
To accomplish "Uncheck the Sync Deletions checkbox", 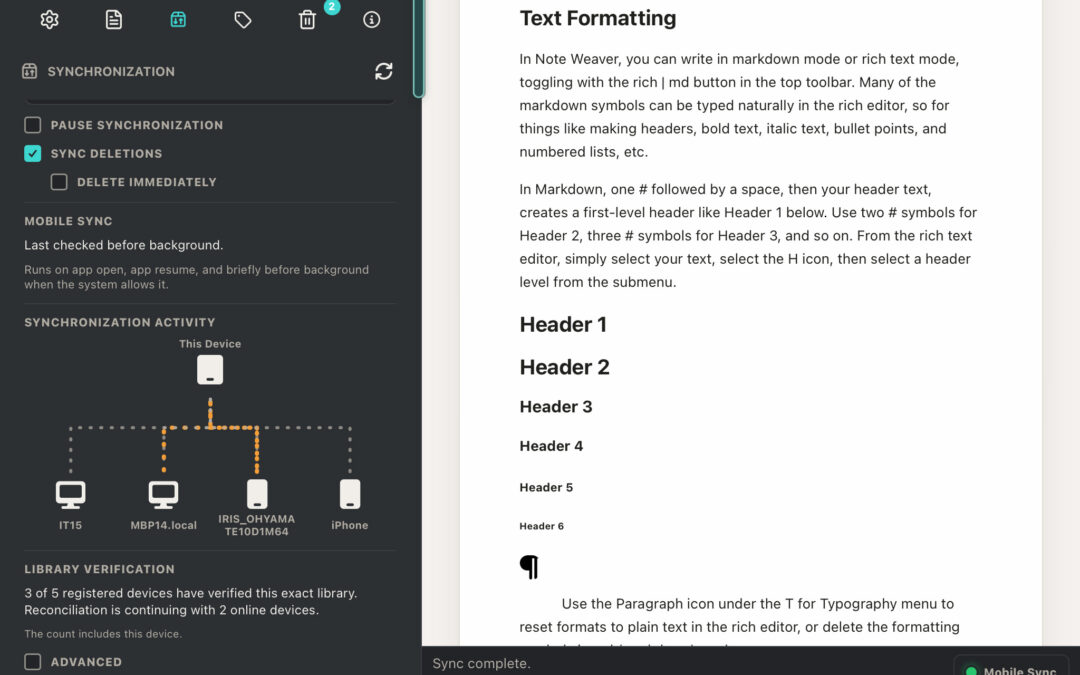I will [32, 153].
